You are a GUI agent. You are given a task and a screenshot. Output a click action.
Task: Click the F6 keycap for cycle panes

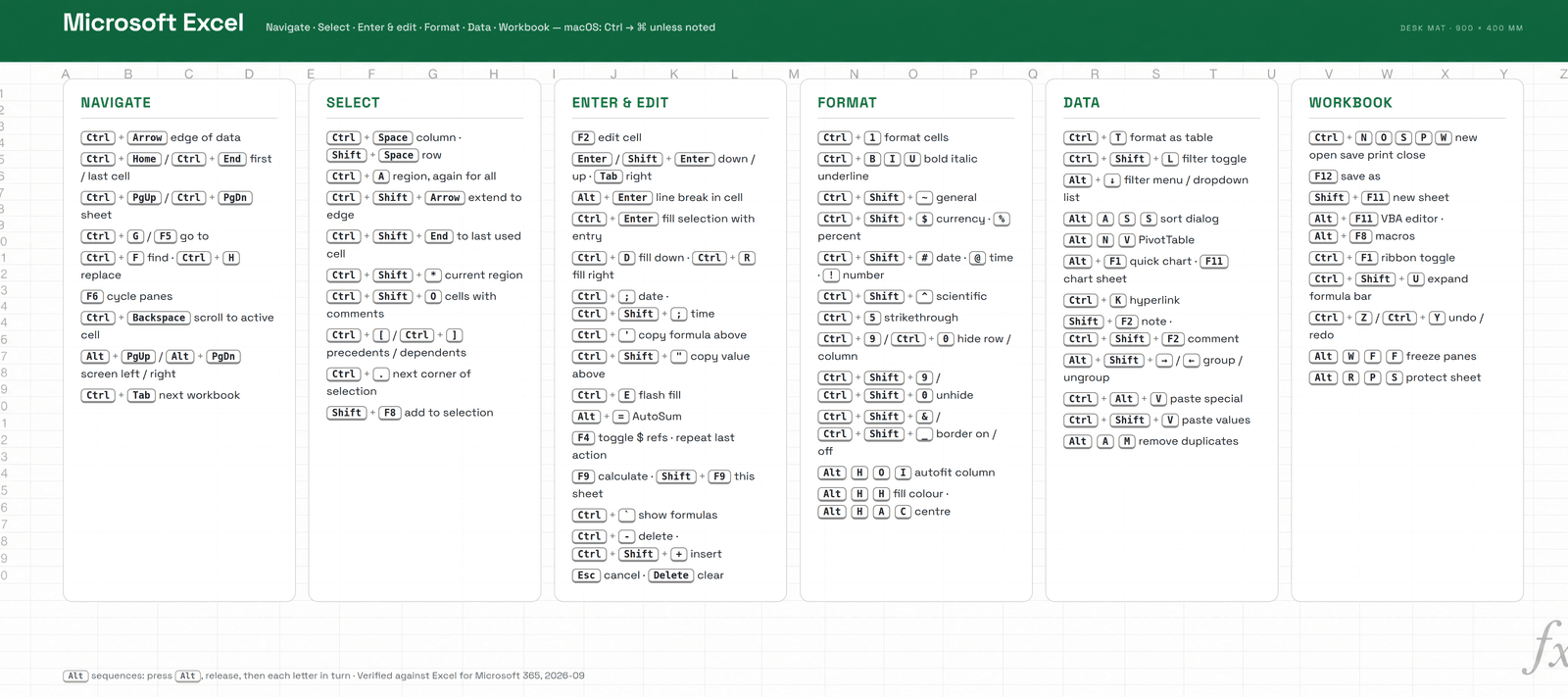click(92, 296)
